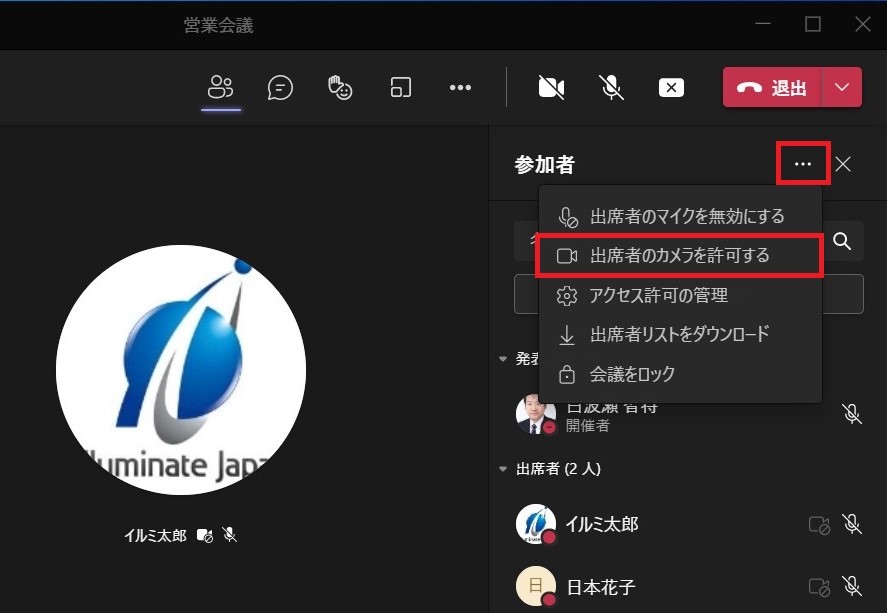
Task: Open the dropdown arrow next to 退出
Action: (x=842, y=88)
